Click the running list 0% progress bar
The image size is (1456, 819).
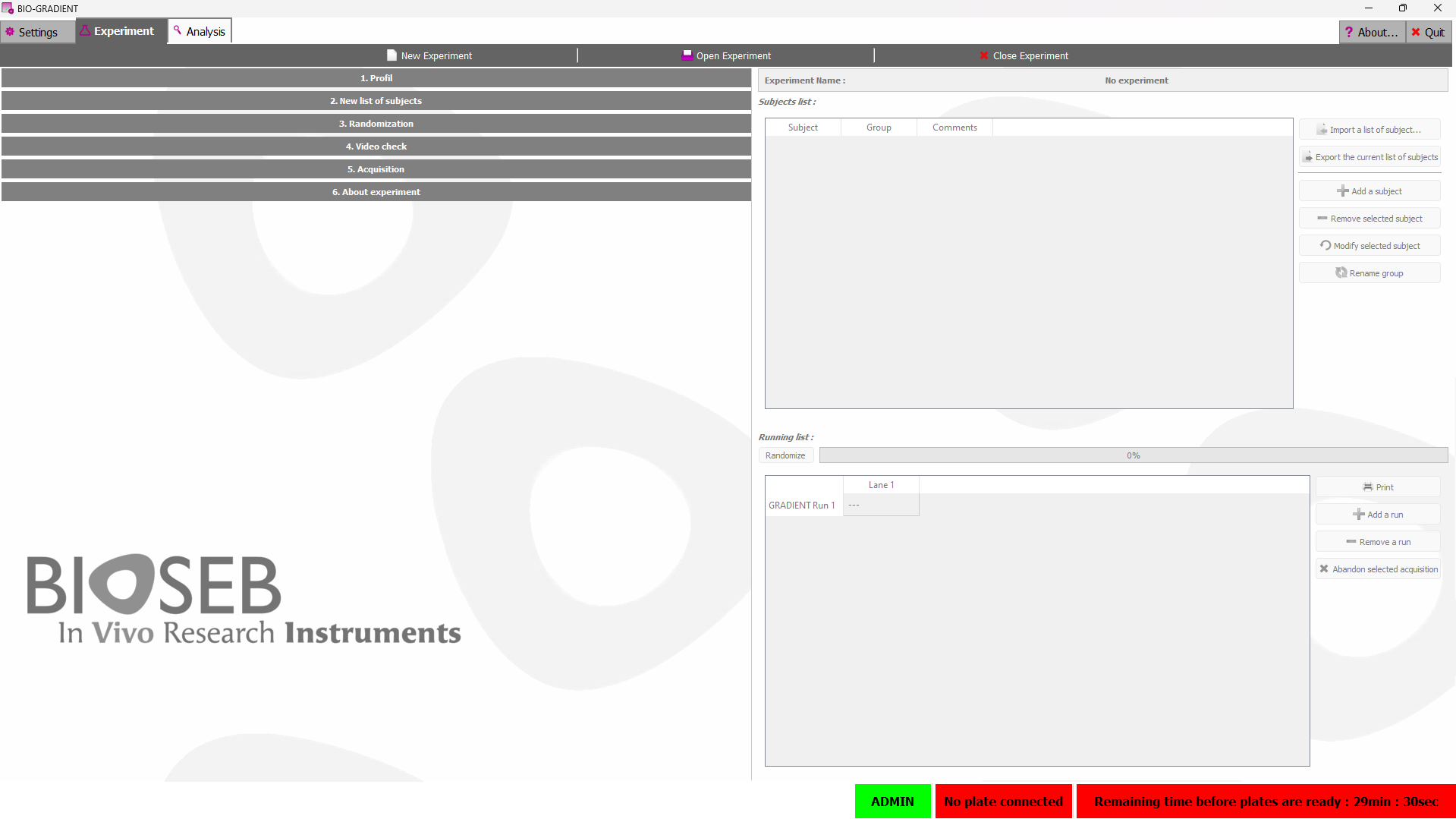pos(1133,455)
